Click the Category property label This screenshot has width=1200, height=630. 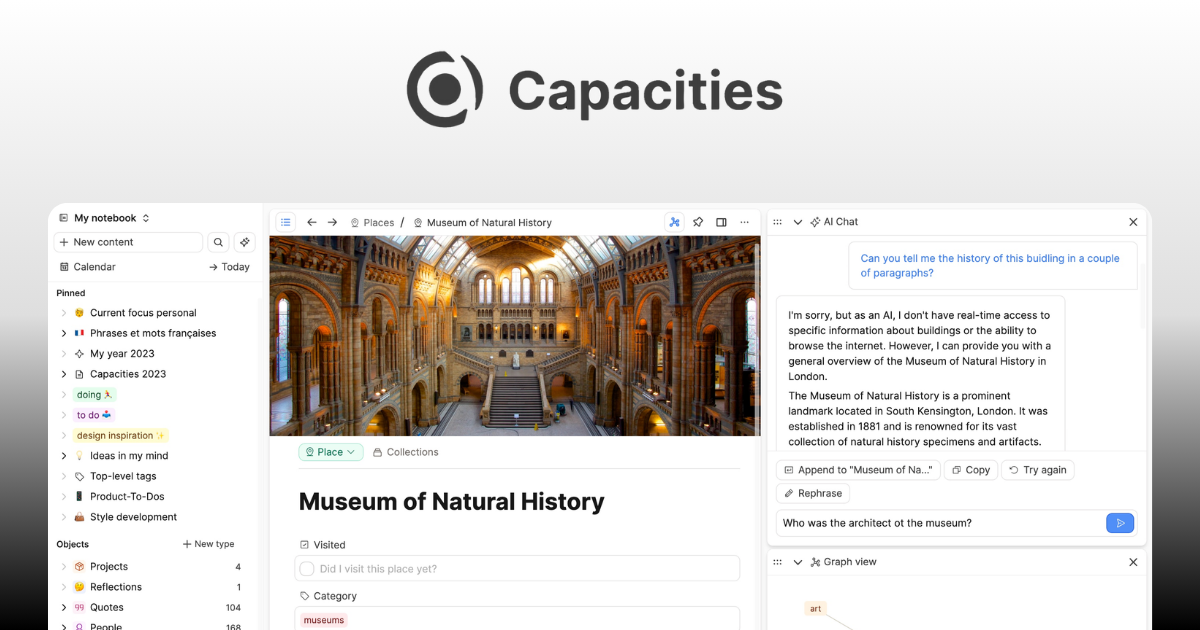[328, 596]
